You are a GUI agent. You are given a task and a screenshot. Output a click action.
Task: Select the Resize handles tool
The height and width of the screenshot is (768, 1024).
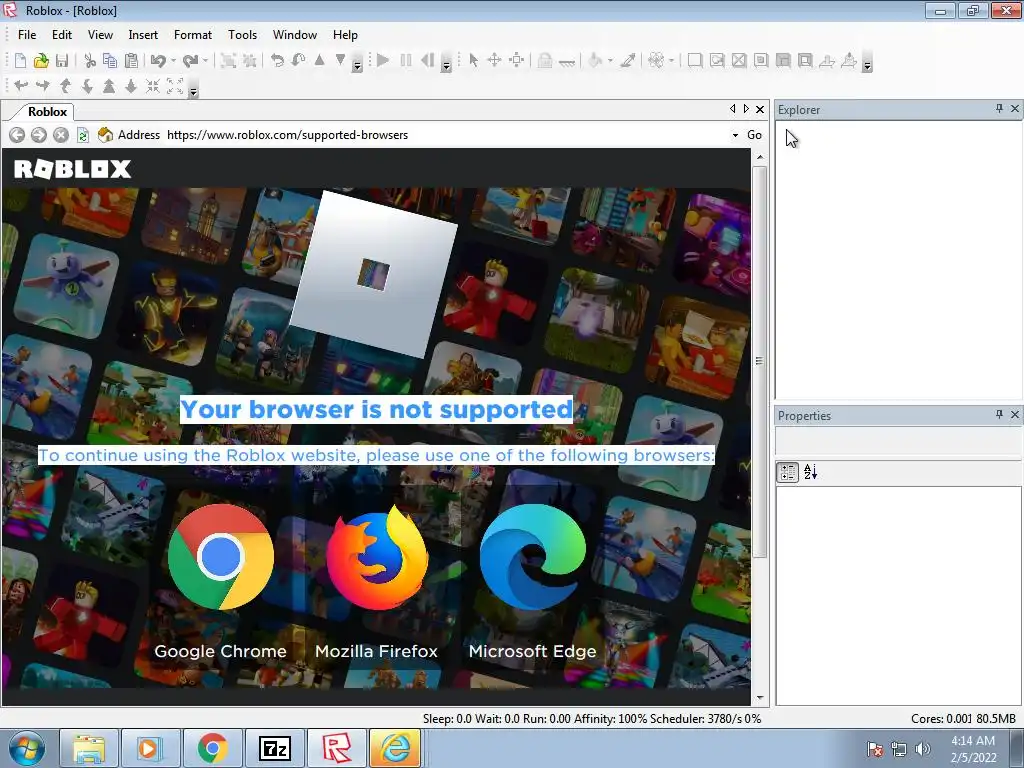(x=517, y=61)
